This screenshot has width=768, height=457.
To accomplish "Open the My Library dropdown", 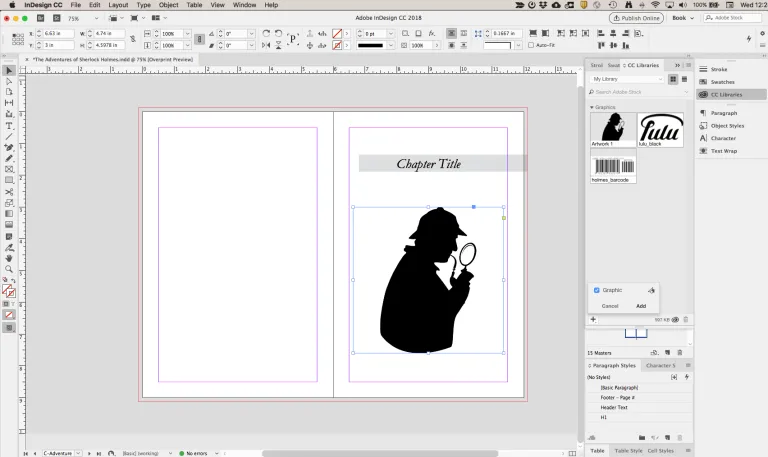I will (x=626, y=79).
